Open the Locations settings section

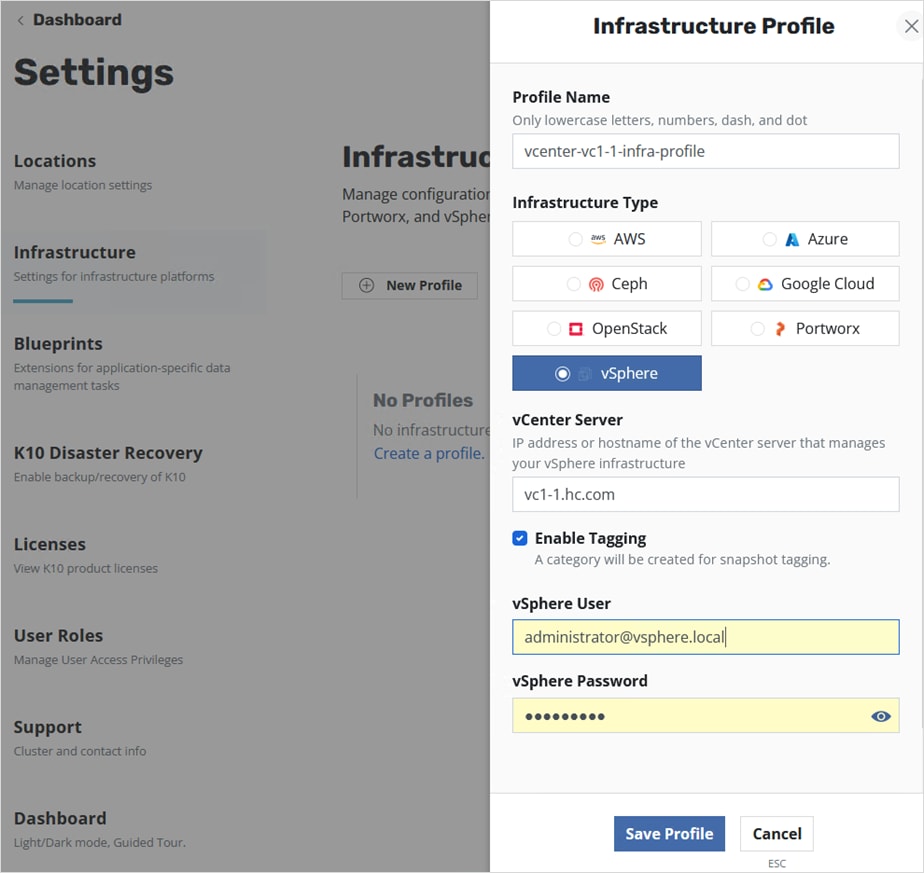point(82,172)
